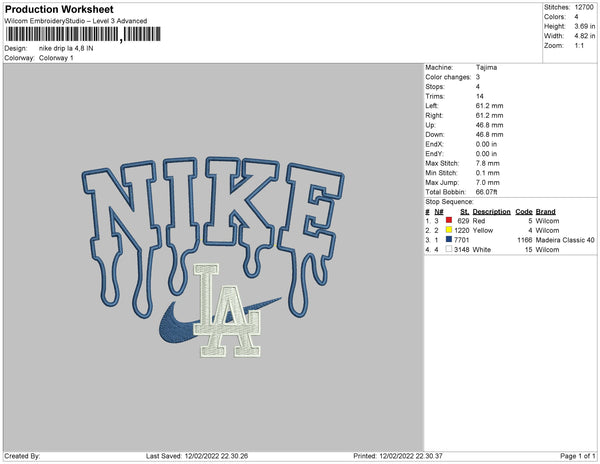
Task: Click stitch count '1220' in stop sequence
Action: (x=461, y=230)
